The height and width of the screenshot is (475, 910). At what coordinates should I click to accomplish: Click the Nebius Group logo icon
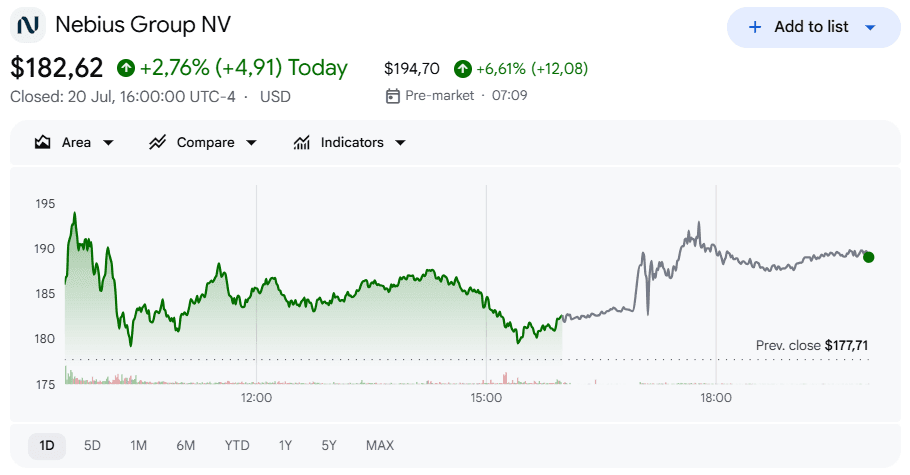(x=28, y=25)
